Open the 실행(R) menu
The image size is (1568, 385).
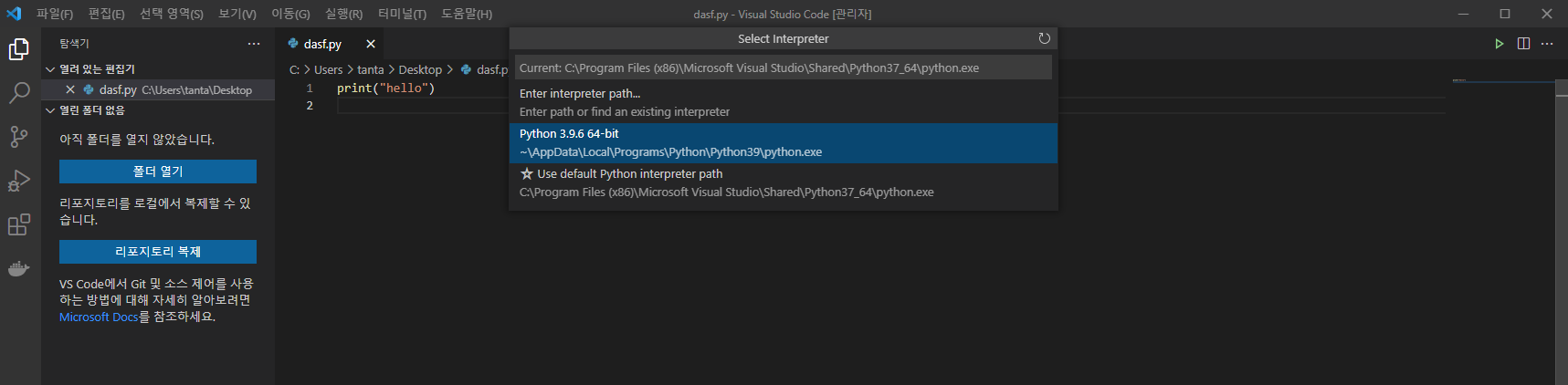[x=343, y=14]
